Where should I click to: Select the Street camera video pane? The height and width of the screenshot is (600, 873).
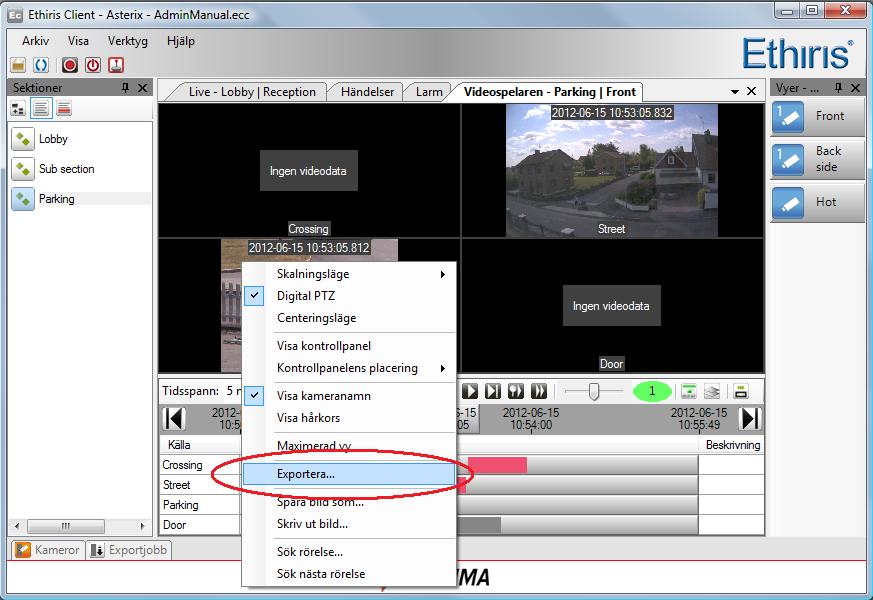(x=612, y=171)
